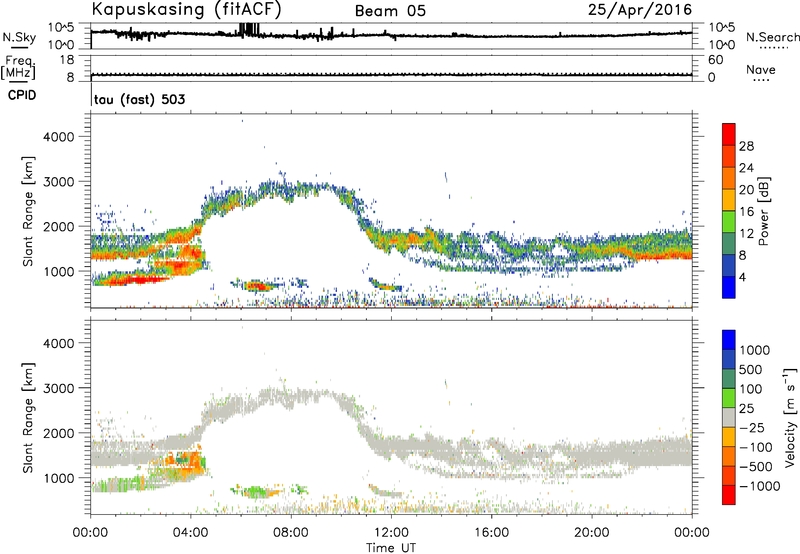Click the -1000 value on velocity color bar
Viewport: 800px width, 554px height.
click(x=759, y=486)
